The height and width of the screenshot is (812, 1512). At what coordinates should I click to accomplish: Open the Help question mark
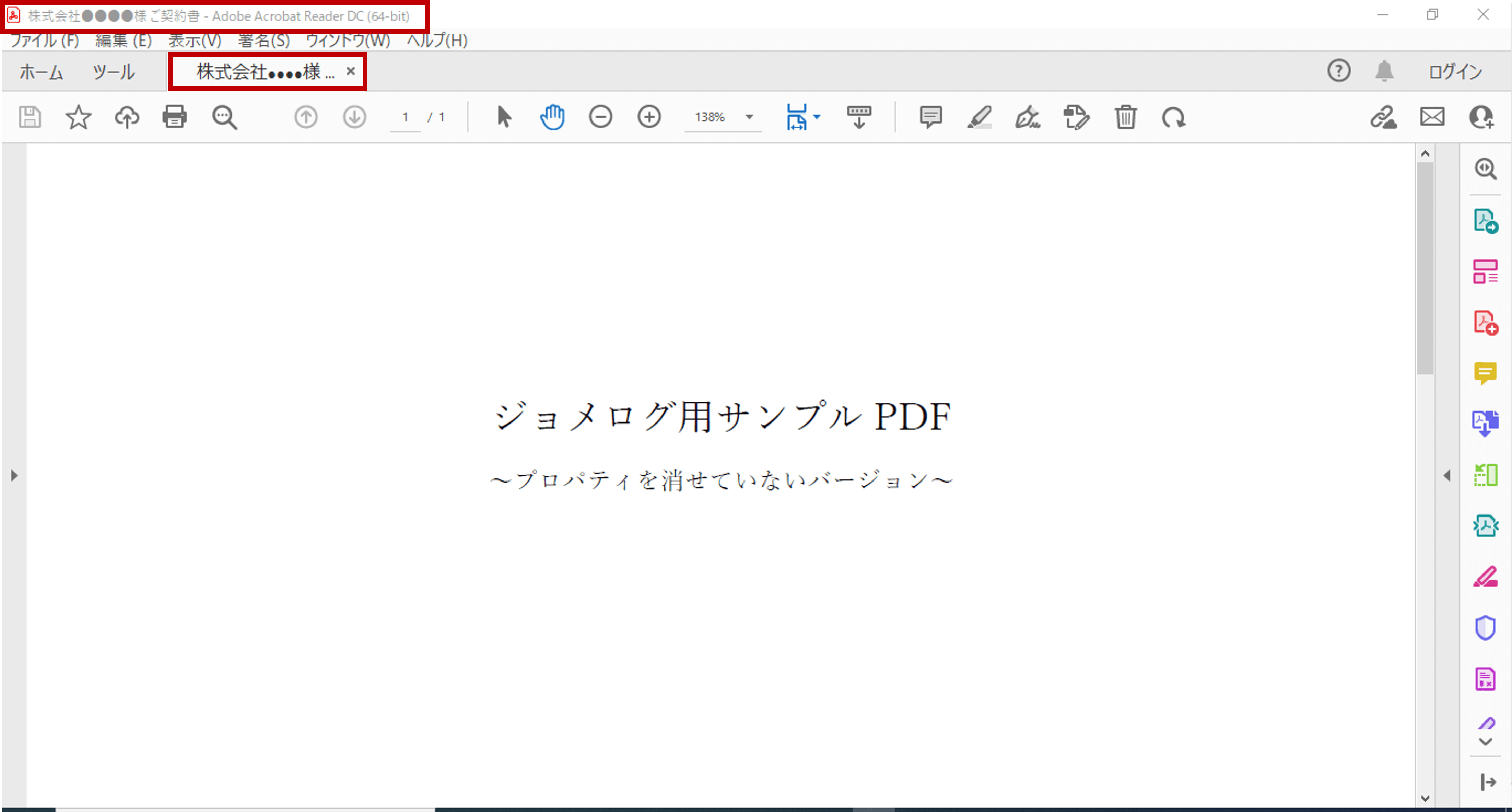[1339, 71]
